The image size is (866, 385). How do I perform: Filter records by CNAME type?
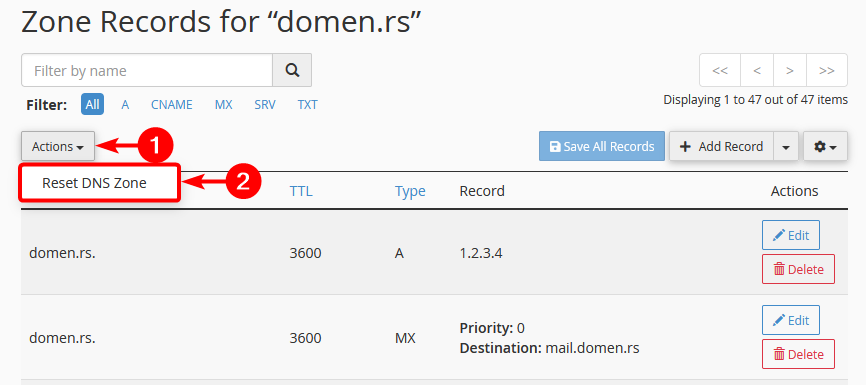click(172, 104)
